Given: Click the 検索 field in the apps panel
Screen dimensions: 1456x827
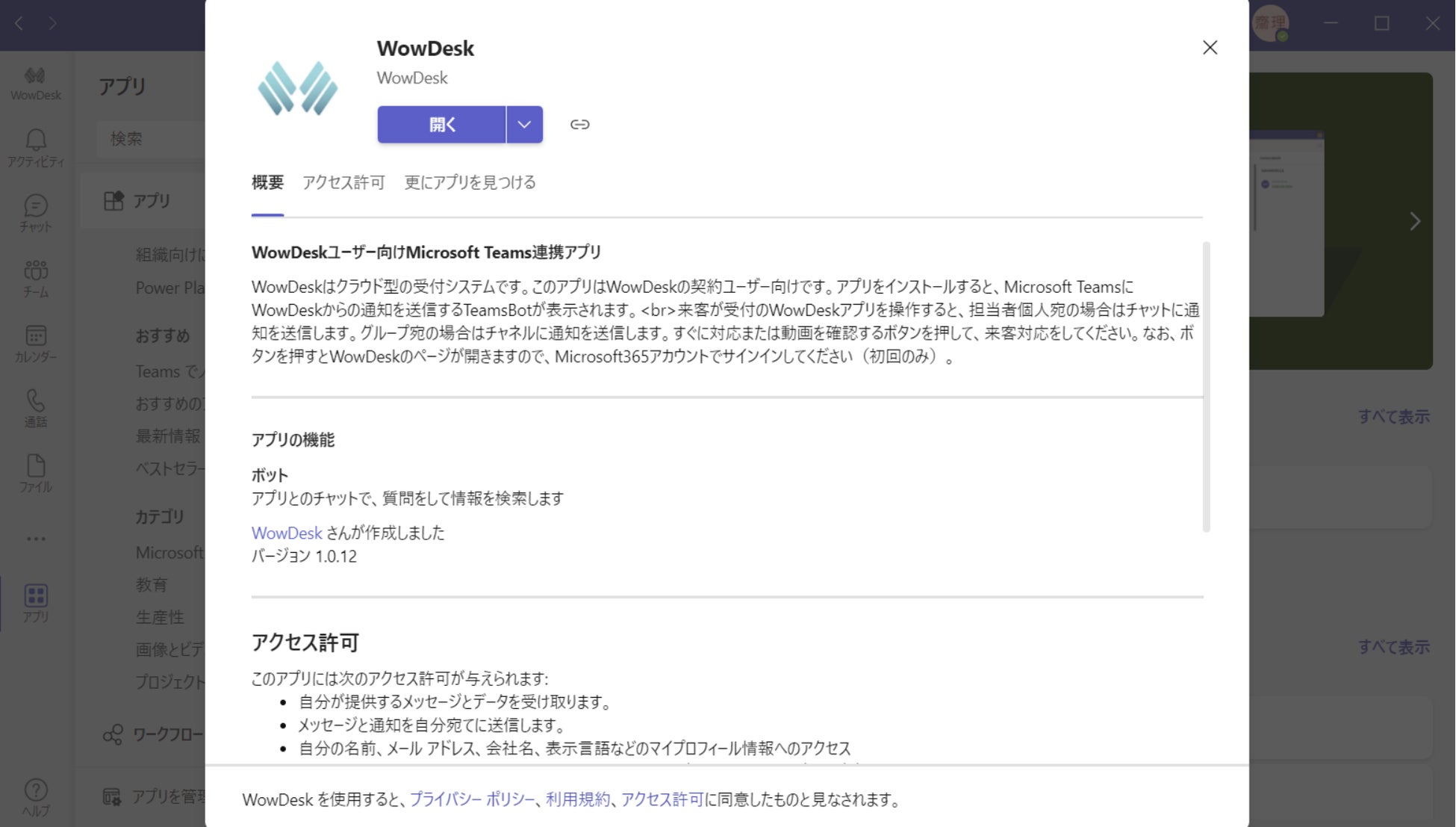Looking at the screenshot, I should [x=151, y=139].
